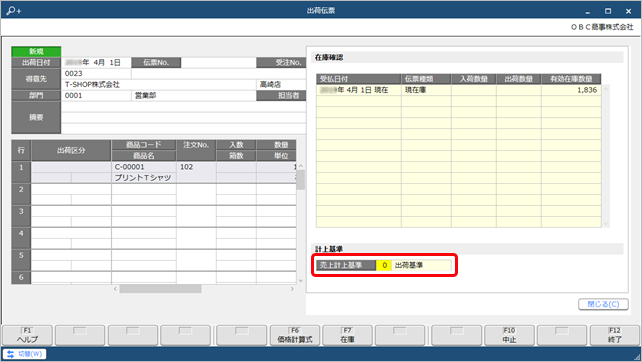The width and height of the screenshot is (642, 362).
Task: Click the 受払日付 column header
Action: pyautogui.click(x=358, y=79)
